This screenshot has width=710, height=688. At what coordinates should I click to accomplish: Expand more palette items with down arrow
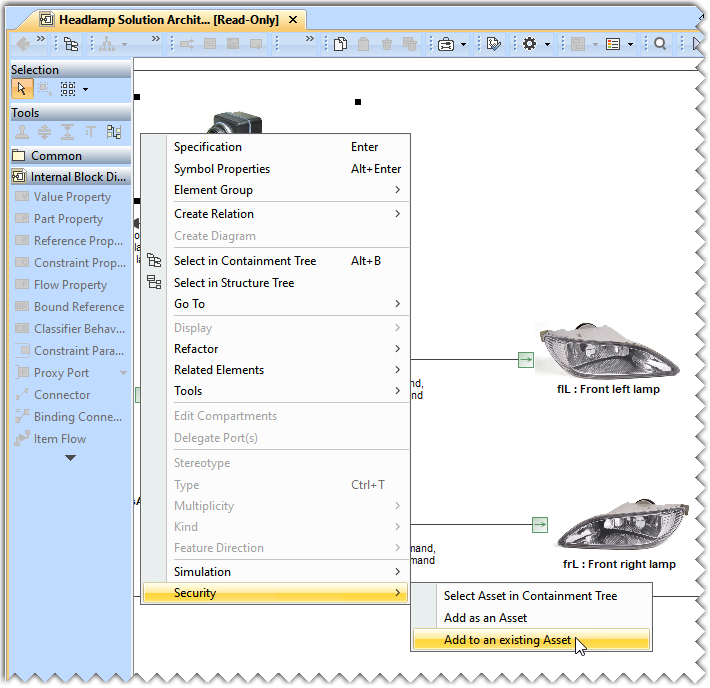pyautogui.click(x=70, y=458)
